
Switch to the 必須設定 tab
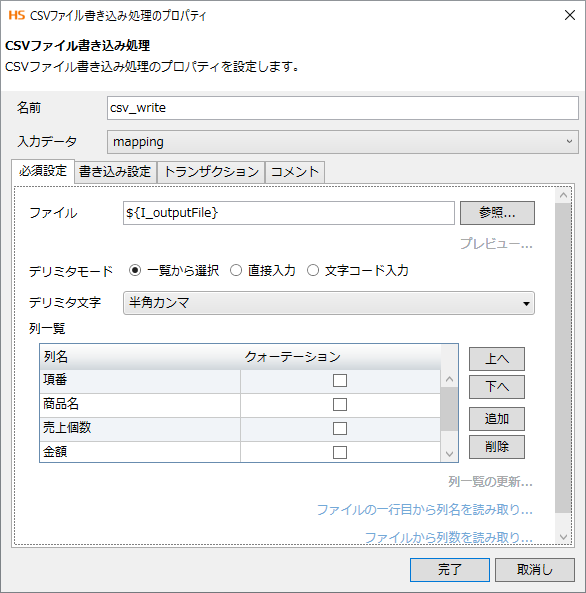[x=43, y=171]
